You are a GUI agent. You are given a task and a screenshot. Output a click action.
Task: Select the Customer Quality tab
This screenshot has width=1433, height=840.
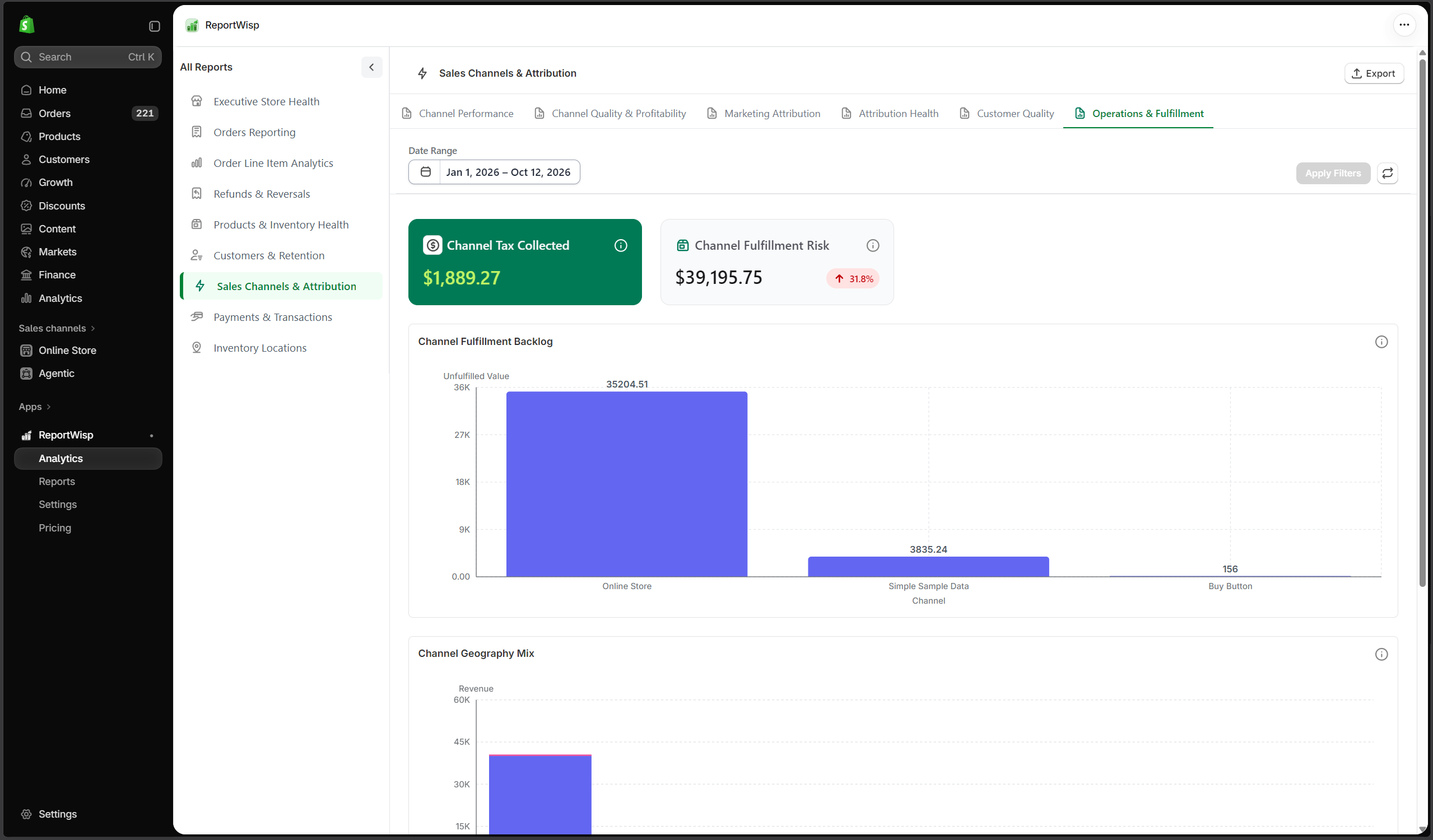[1006, 114]
